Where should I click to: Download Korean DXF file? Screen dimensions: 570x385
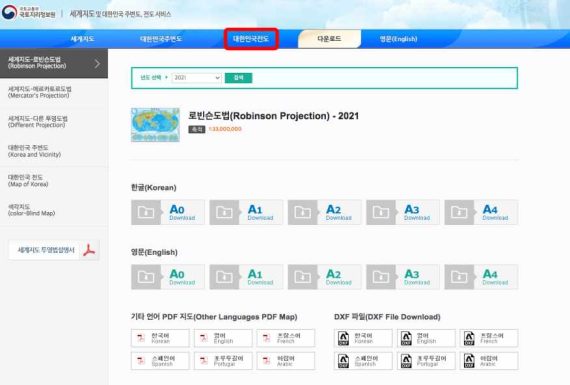point(363,338)
